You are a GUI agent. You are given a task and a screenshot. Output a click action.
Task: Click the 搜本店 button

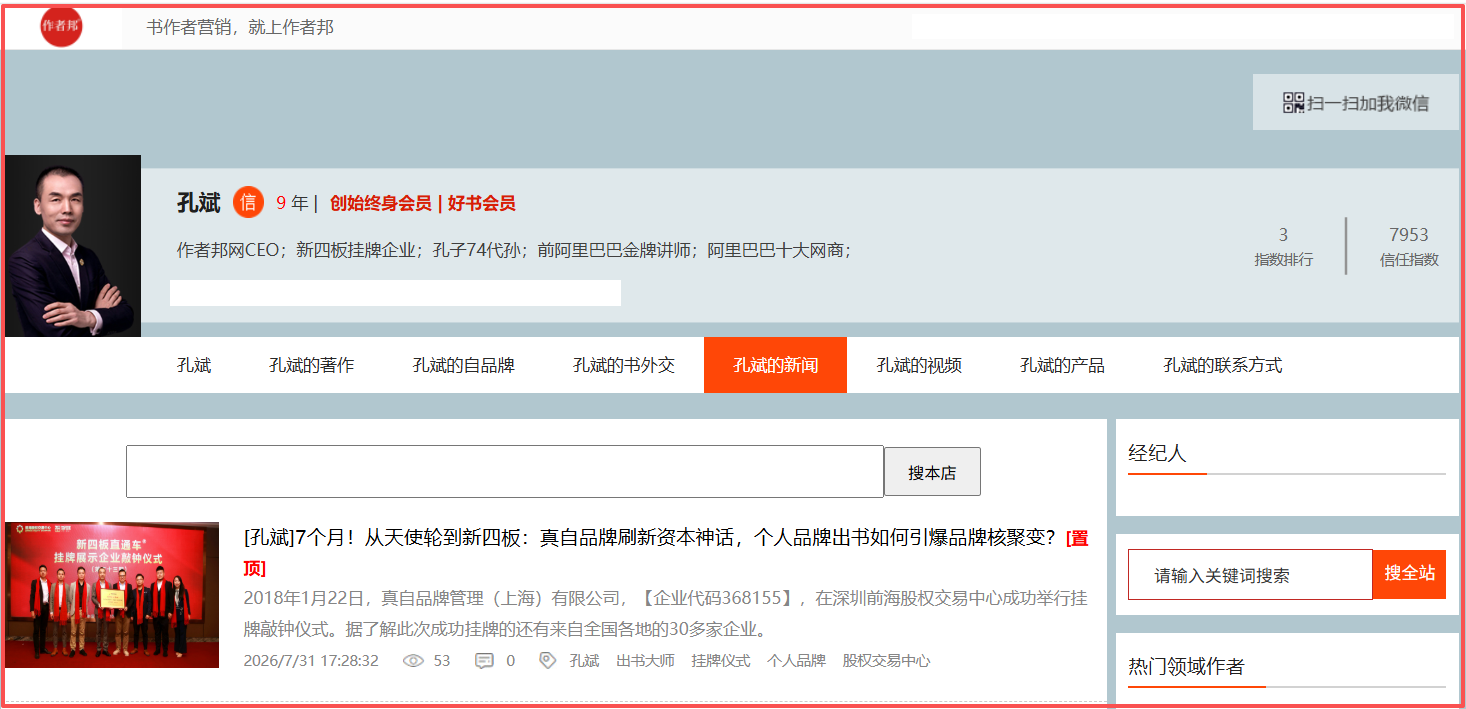tap(932, 472)
